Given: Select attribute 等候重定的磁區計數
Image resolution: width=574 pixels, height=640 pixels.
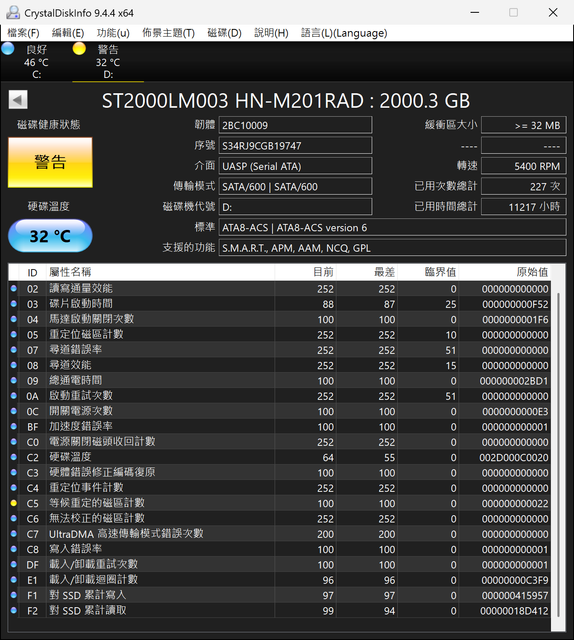Looking at the screenshot, I should click(97, 503).
